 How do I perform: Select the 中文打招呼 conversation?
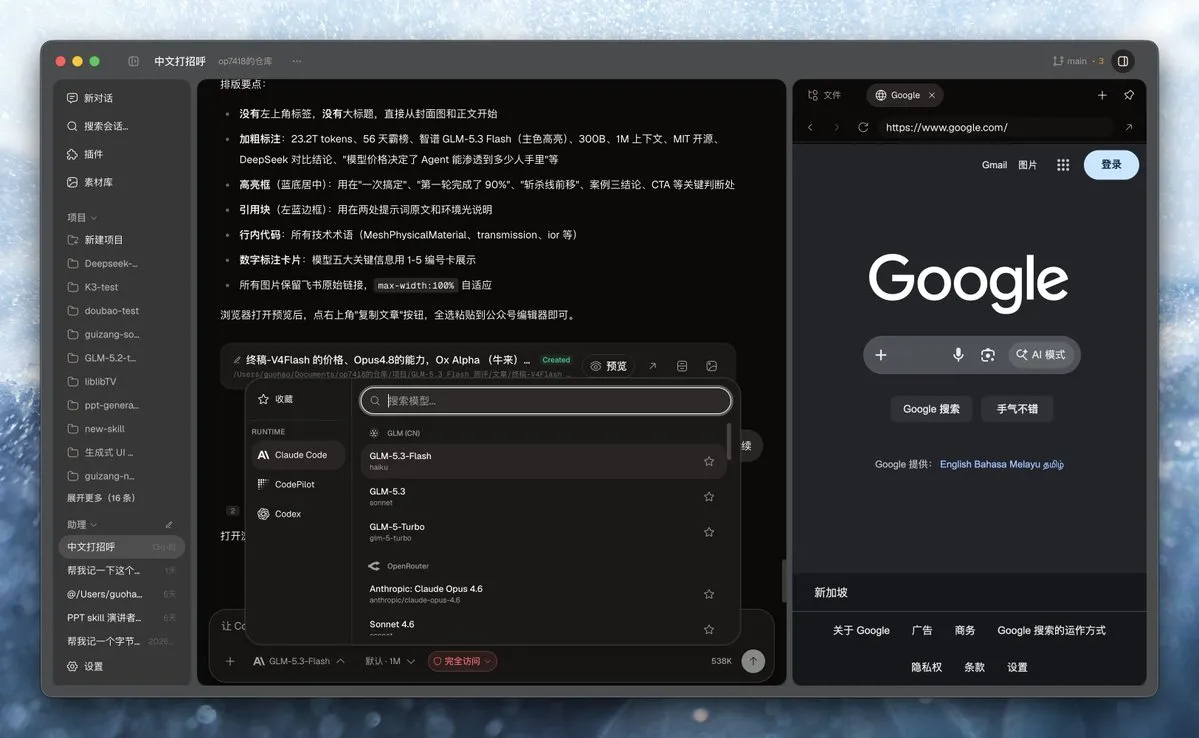[122, 547]
